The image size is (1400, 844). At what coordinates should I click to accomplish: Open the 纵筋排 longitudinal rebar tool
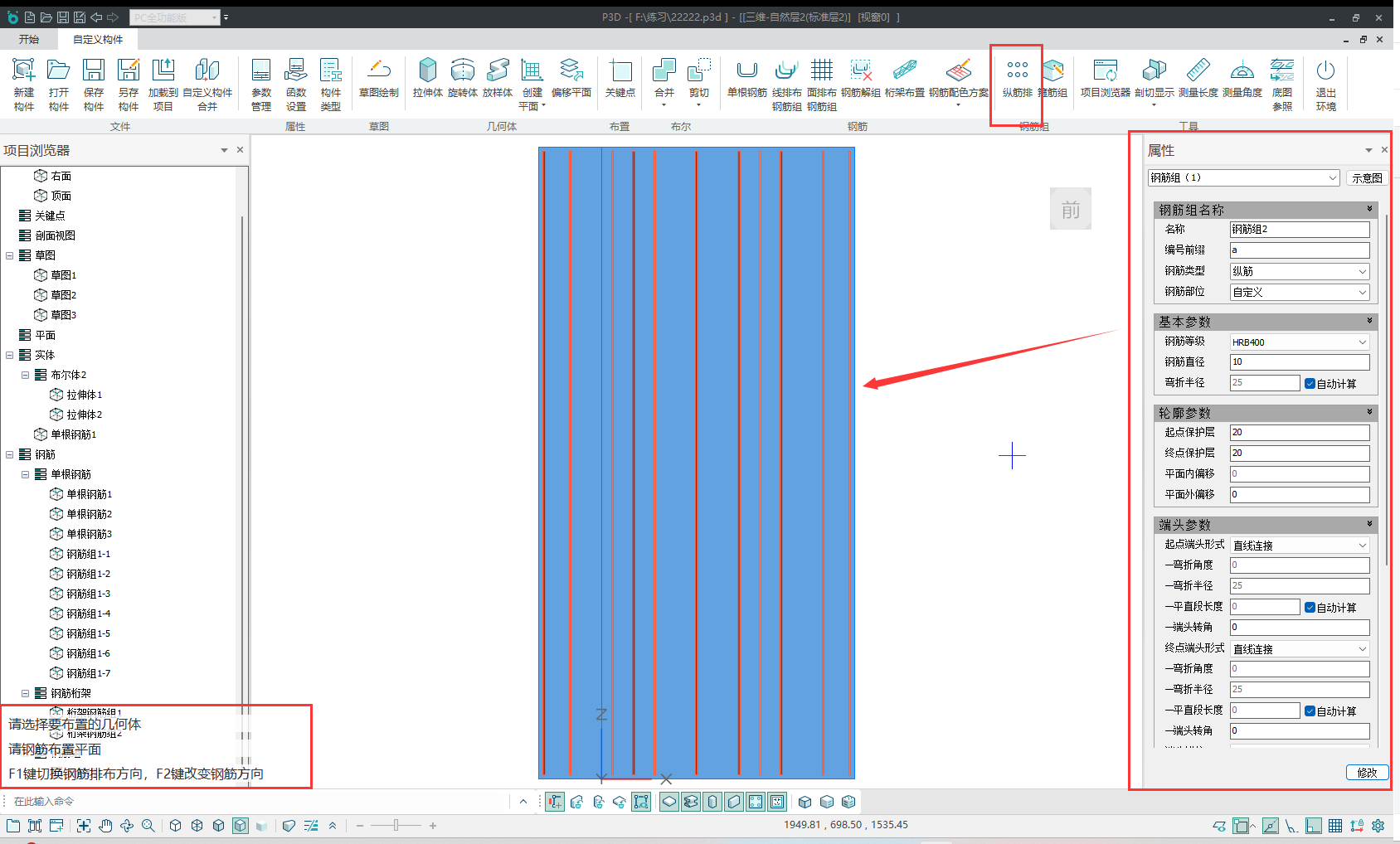coord(1017,71)
